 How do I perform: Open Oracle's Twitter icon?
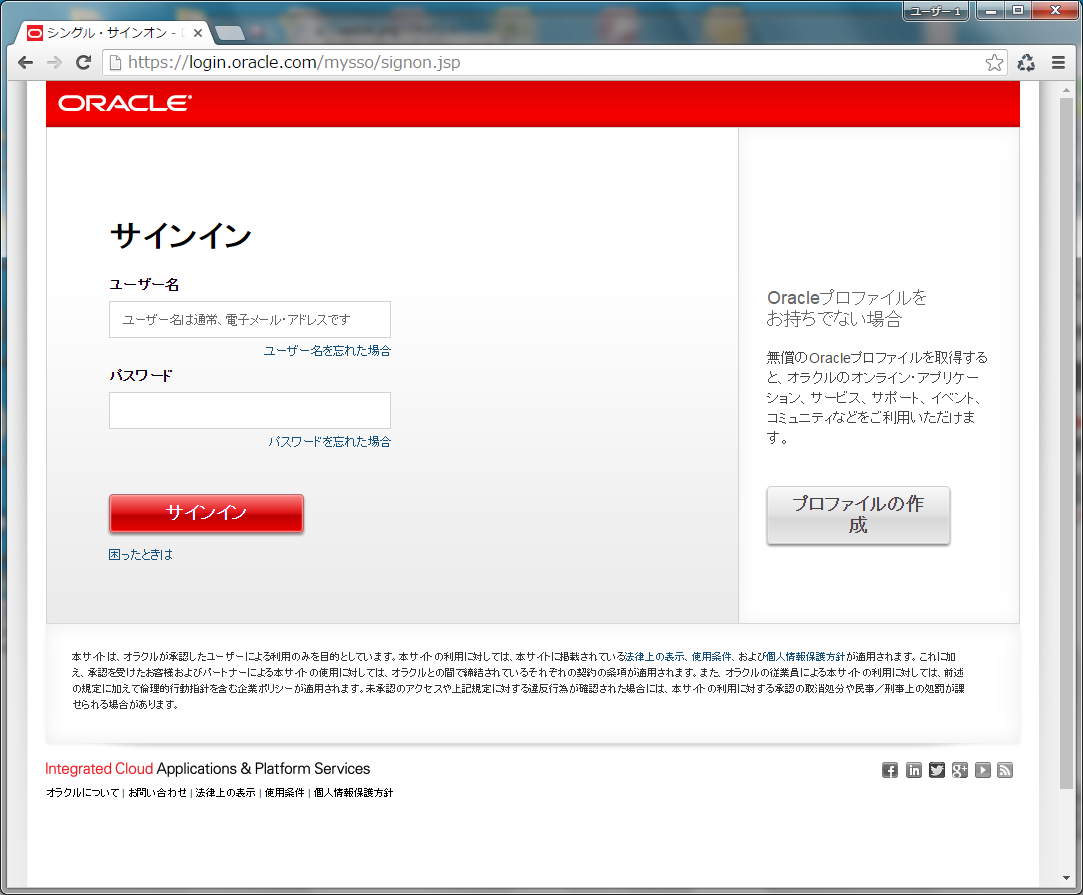[x=937, y=770]
